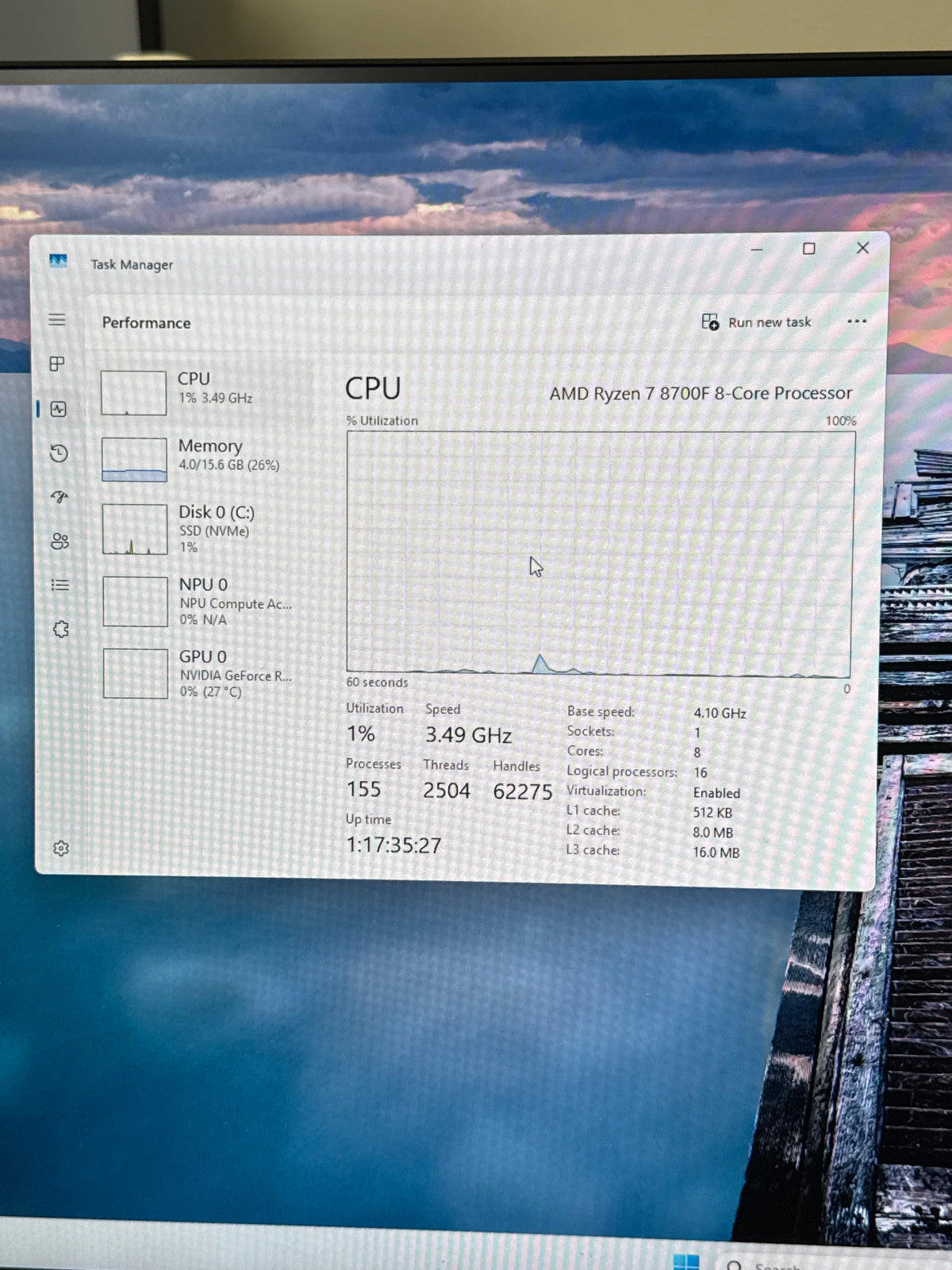The height and width of the screenshot is (1270, 952).
Task: Open the Services puzzle icon
Action: click(61, 629)
